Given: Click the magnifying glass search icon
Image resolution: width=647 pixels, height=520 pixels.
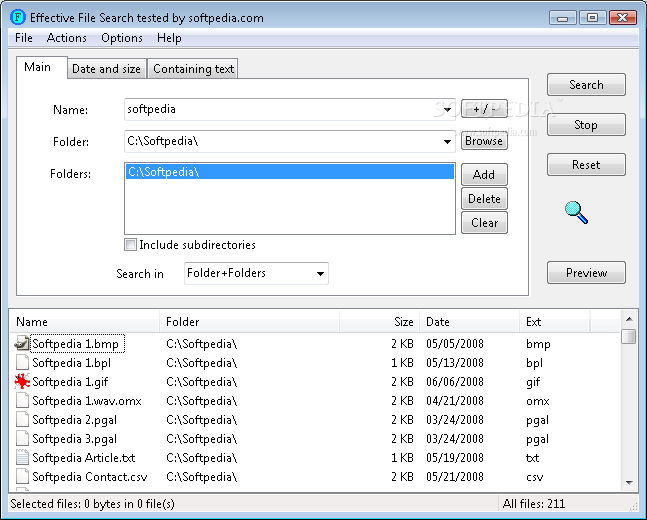Looking at the screenshot, I should tap(576, 212).
